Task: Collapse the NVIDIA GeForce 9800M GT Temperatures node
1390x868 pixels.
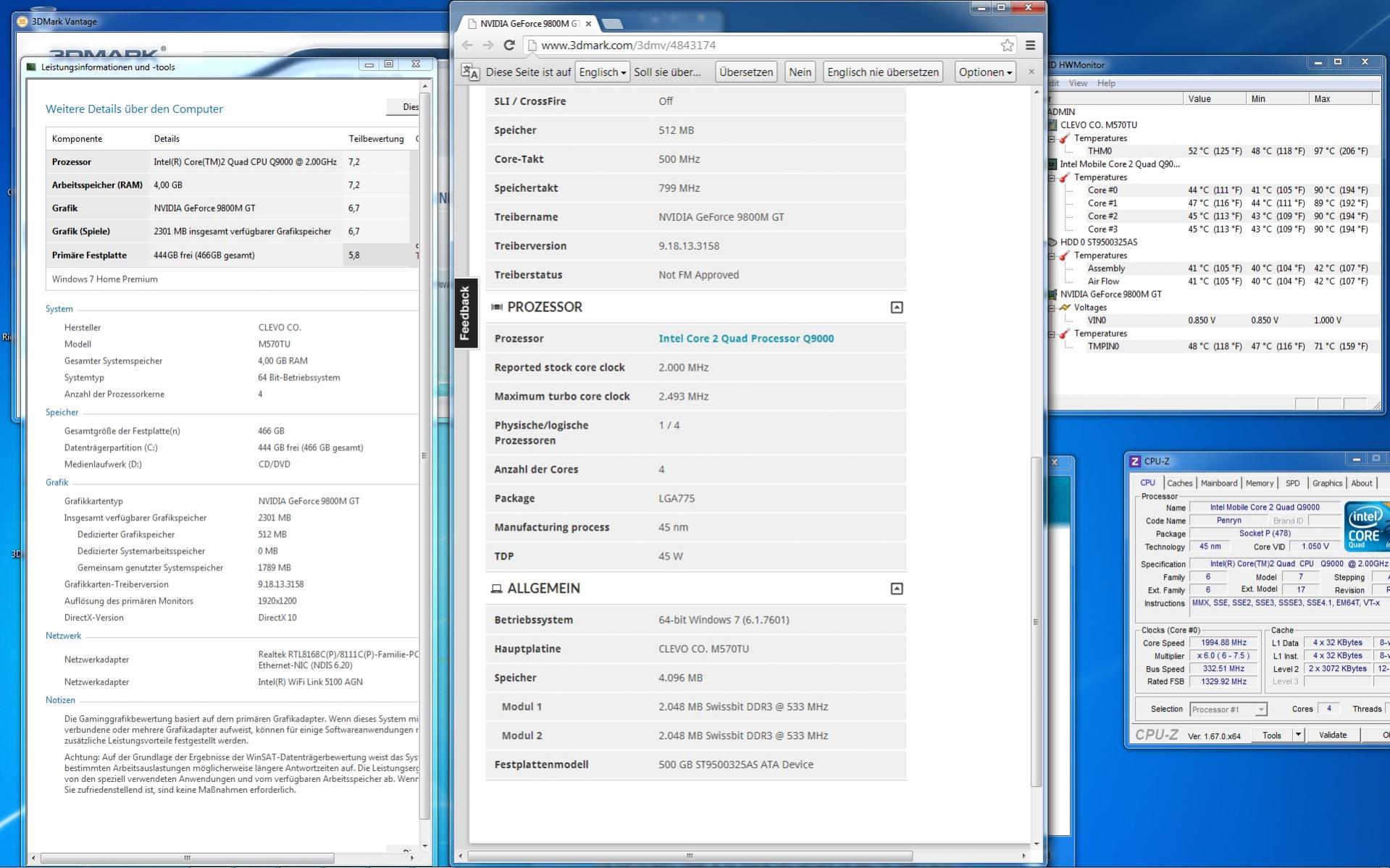Action: (1052, 334)
